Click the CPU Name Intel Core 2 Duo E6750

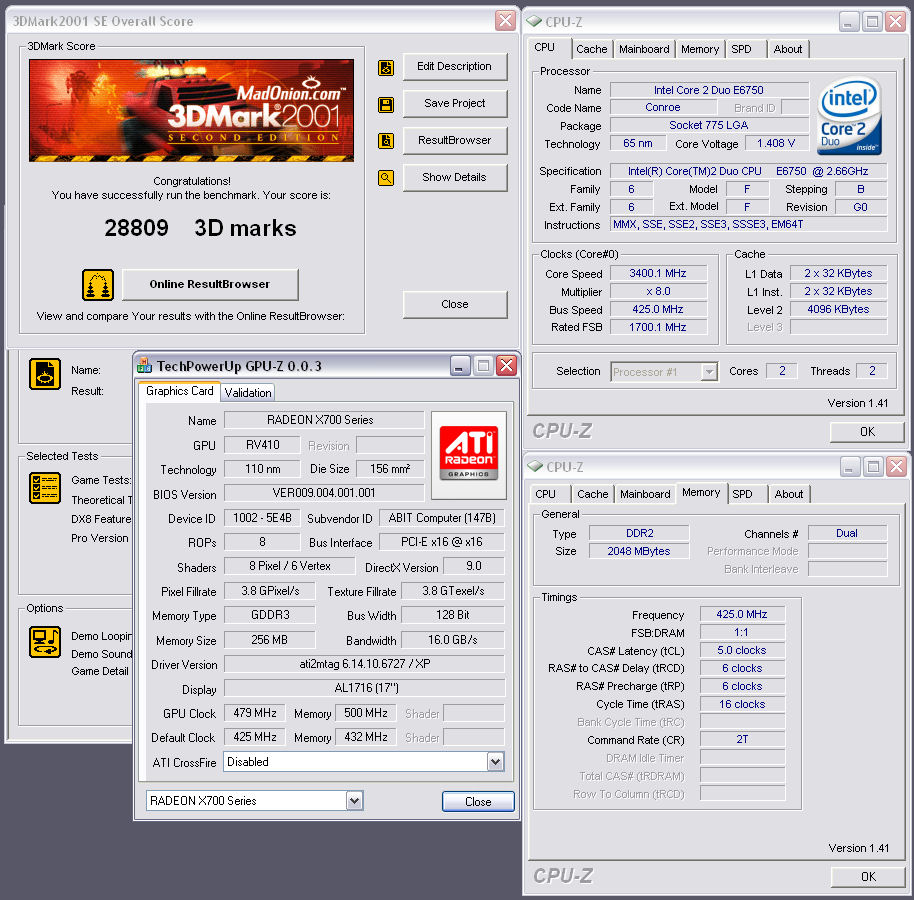coord(709,90)
